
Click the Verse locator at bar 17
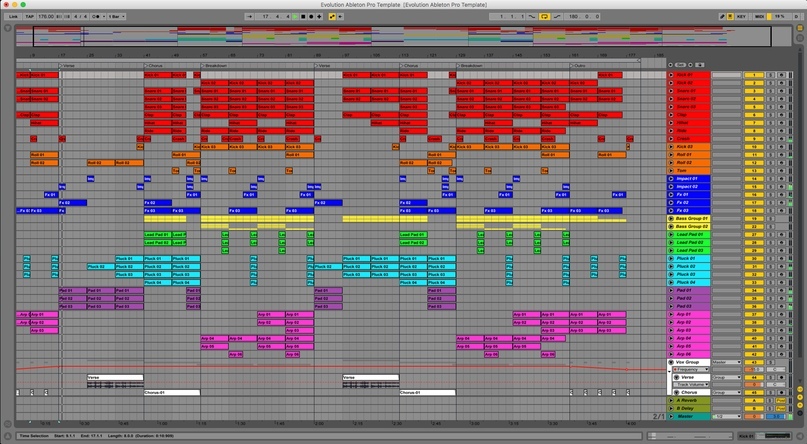(68, 66)
